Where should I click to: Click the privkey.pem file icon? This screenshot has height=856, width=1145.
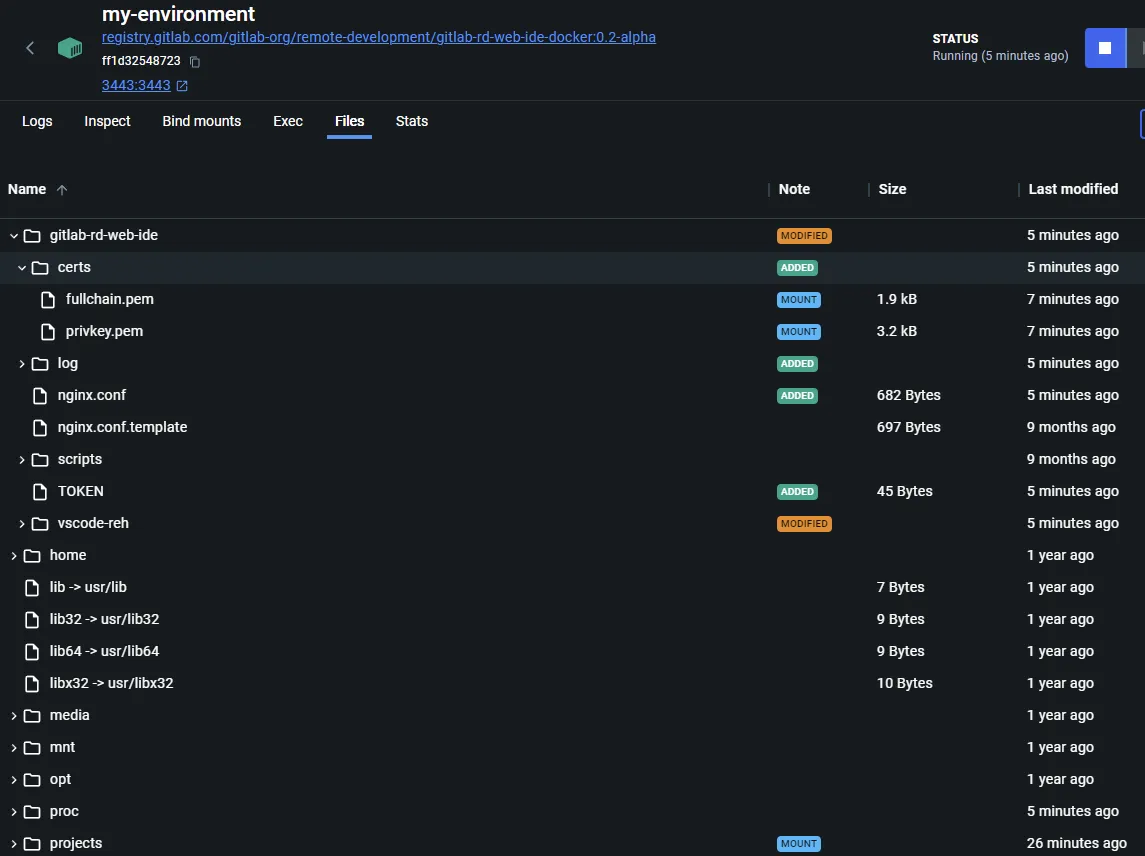pos(48,332)
